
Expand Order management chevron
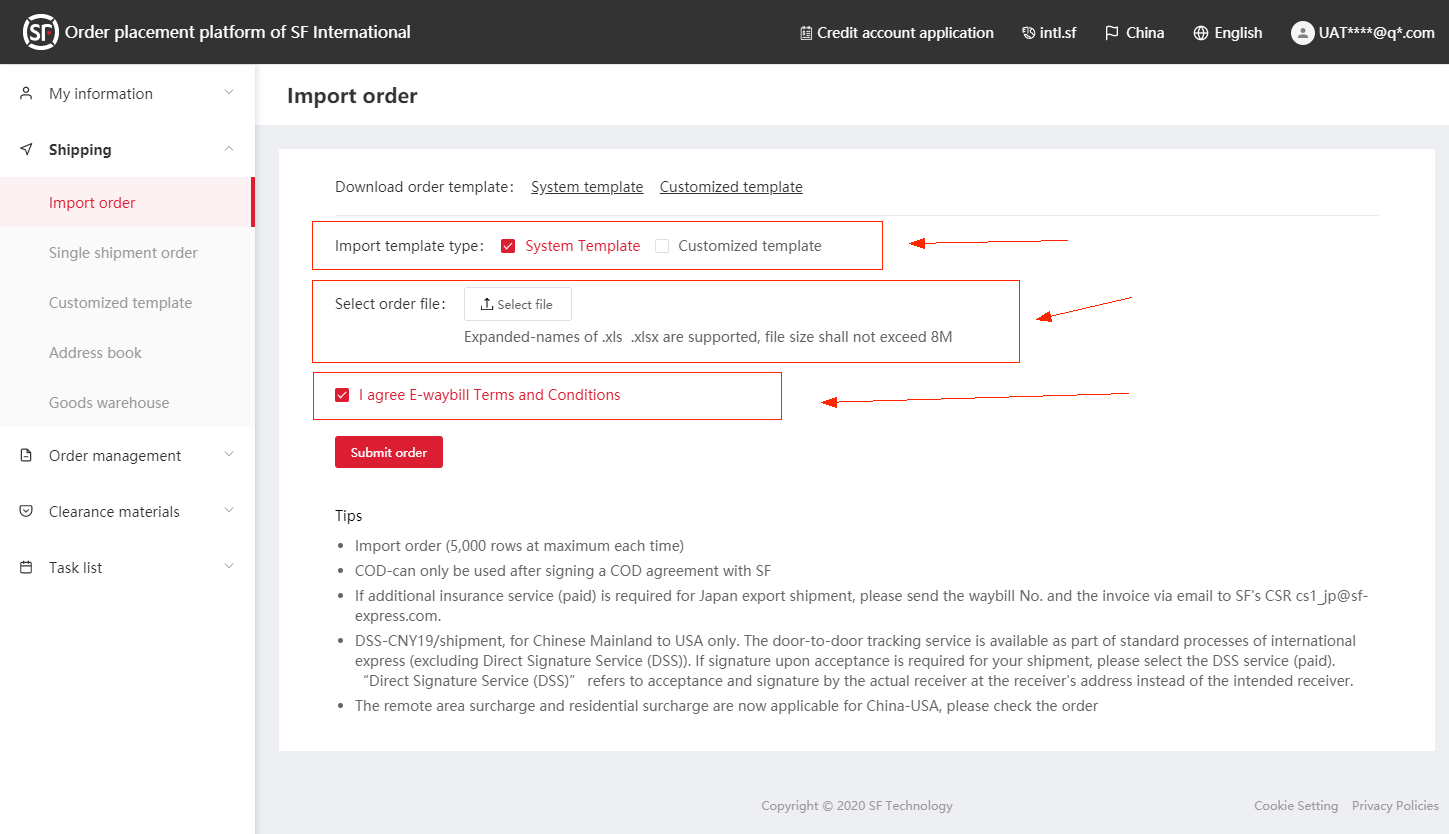tap(229, 455)
